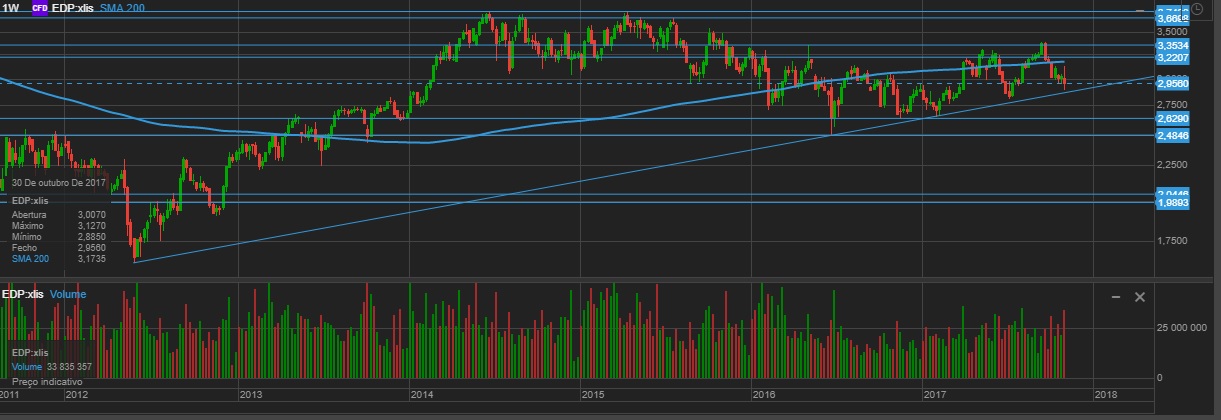Open the 1W timeframe selector
Image resolution: width=1221 pixels, height=420 pixels.
[x=11, y=7]
